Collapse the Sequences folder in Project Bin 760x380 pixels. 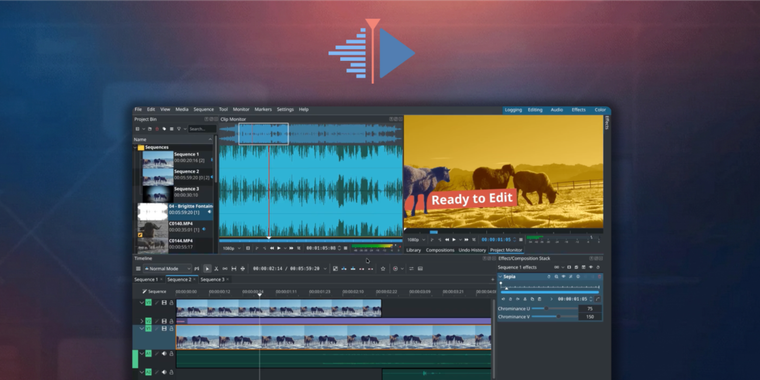pos(135,147)
